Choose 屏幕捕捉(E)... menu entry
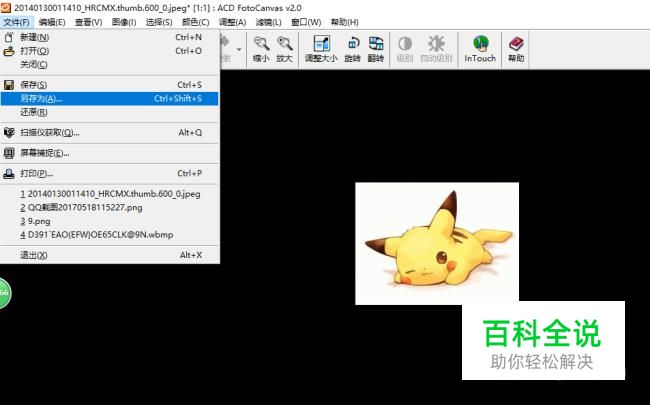 pos(109,153)
